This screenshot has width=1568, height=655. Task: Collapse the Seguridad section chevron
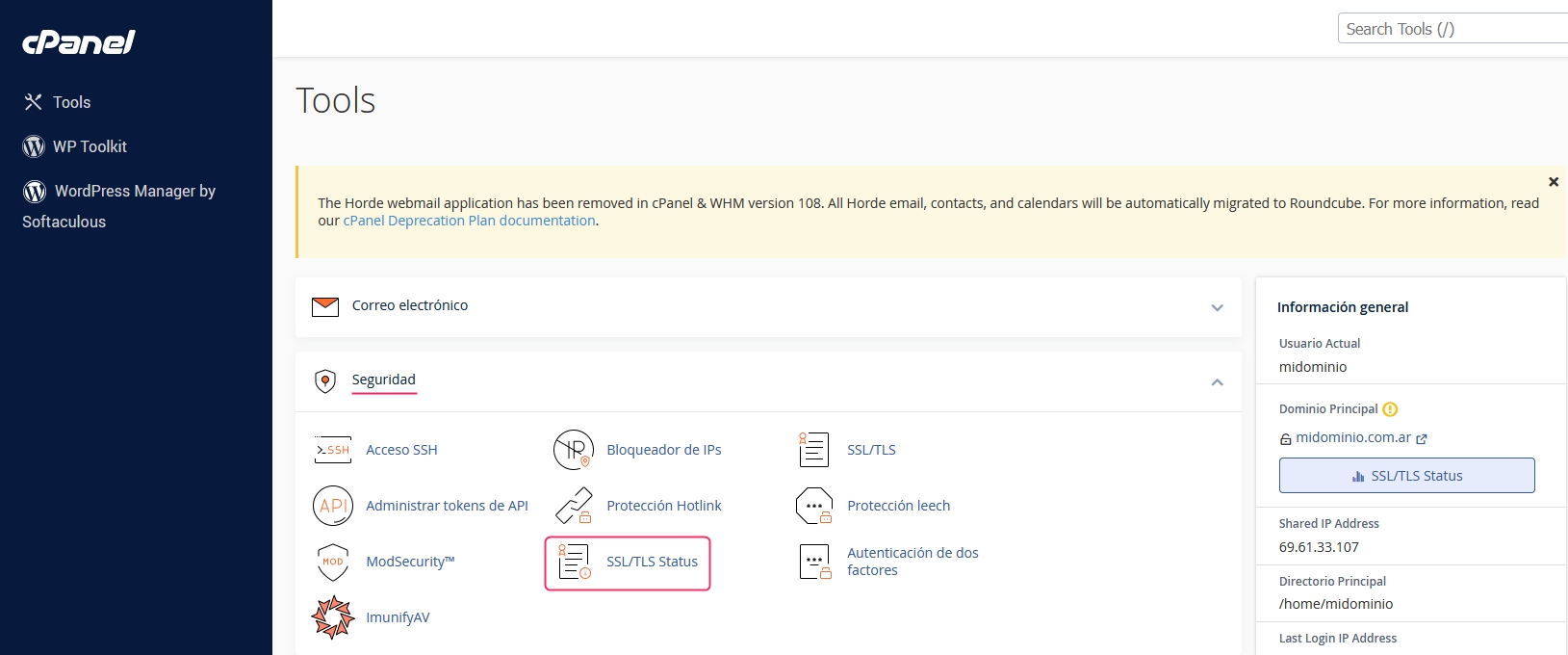tap(1217, 382)
